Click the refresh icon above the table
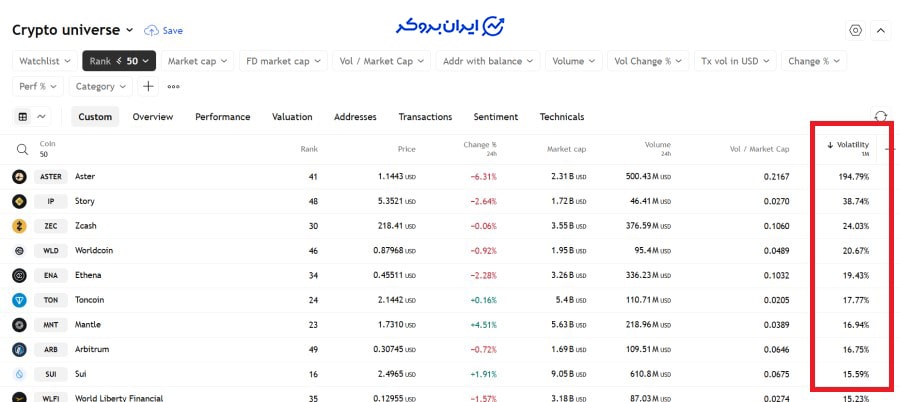 880,117
